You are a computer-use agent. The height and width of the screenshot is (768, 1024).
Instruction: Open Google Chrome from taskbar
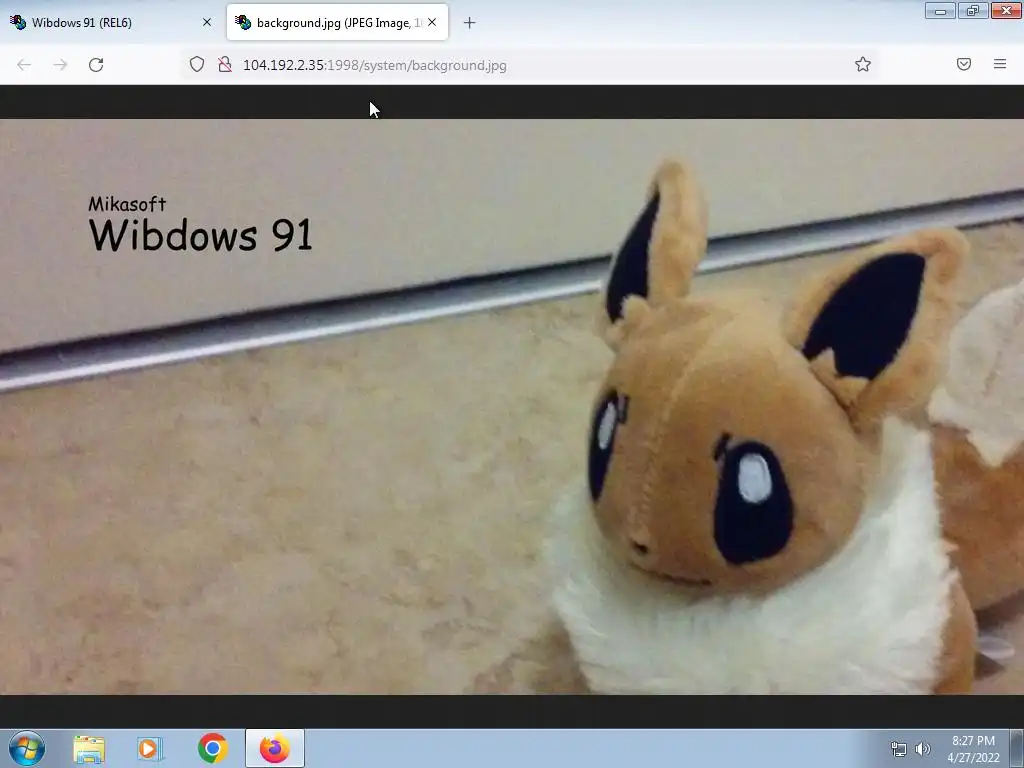(212, 748)
